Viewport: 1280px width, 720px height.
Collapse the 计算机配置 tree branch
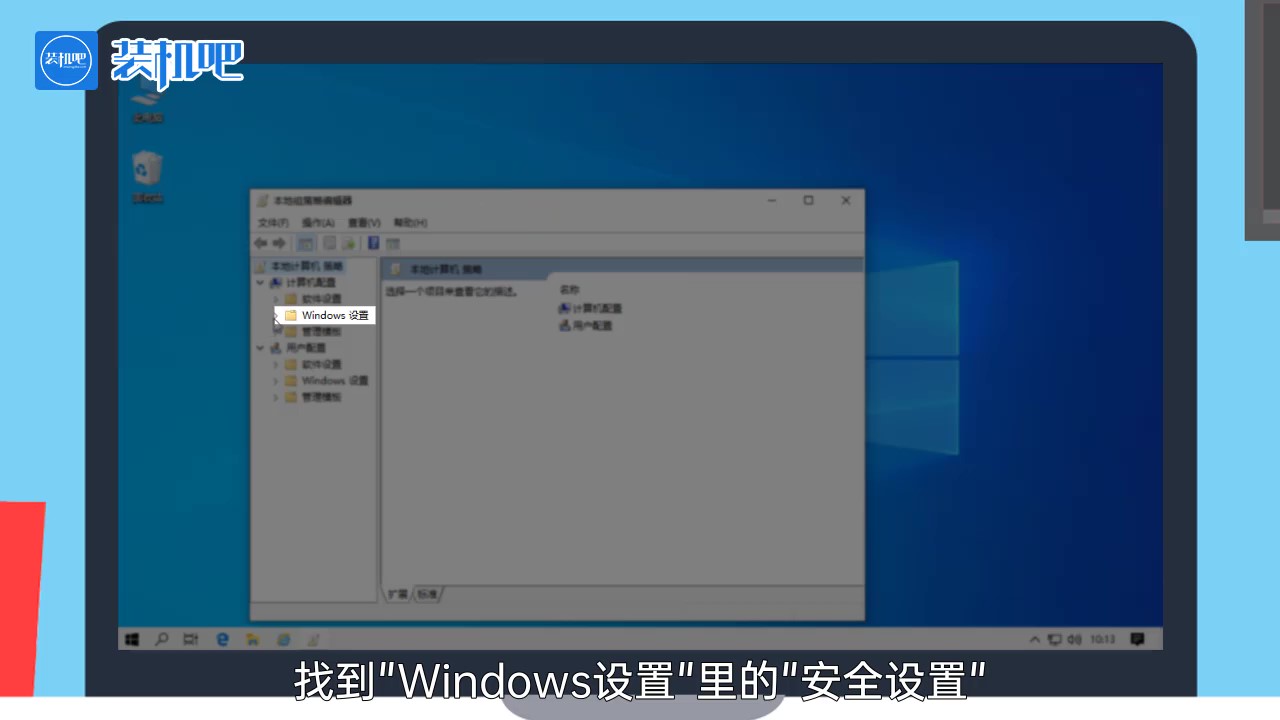coord(262,282)
